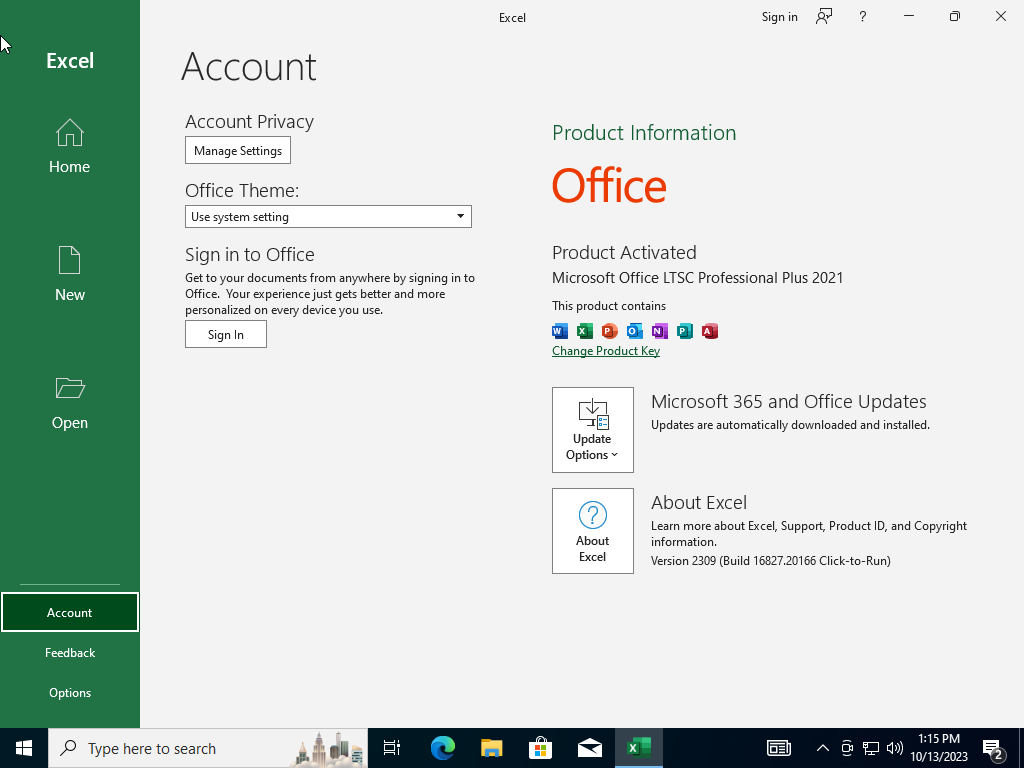Image resolution: width=1024 pixels, height=768 pixels.
Task: Click Microsoft 365 and Office Updates heading
Action: (788, 401)
